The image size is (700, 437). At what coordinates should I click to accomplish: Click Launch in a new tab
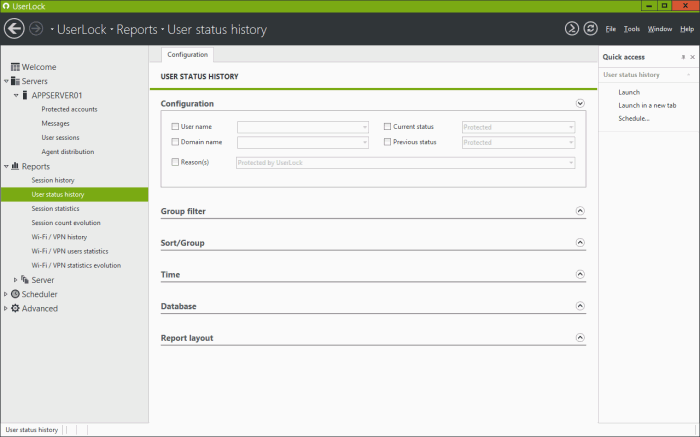(647, 105)
